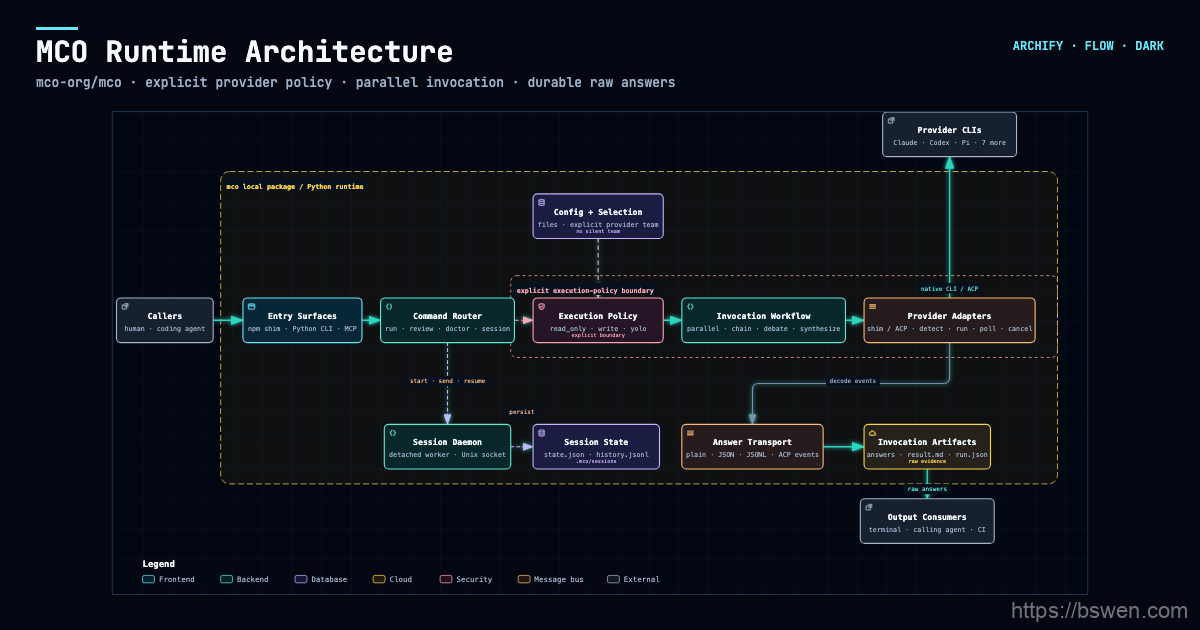The height and width of the screenshot is (630, 1200).
Task: Click the 'start · send · resume' edge label
Action: [x=447, y=381]
